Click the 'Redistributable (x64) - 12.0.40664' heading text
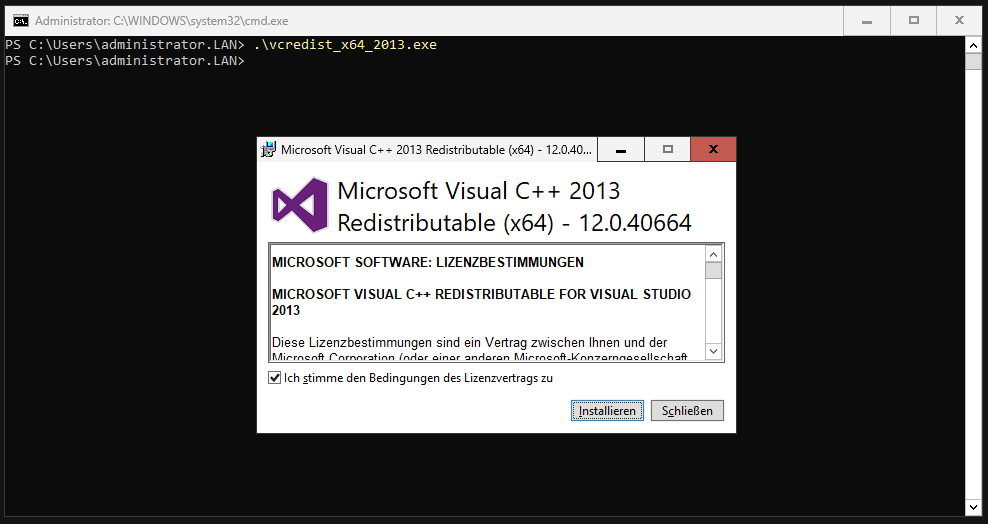This screenshot has height=524, width=988. (514, 223)
